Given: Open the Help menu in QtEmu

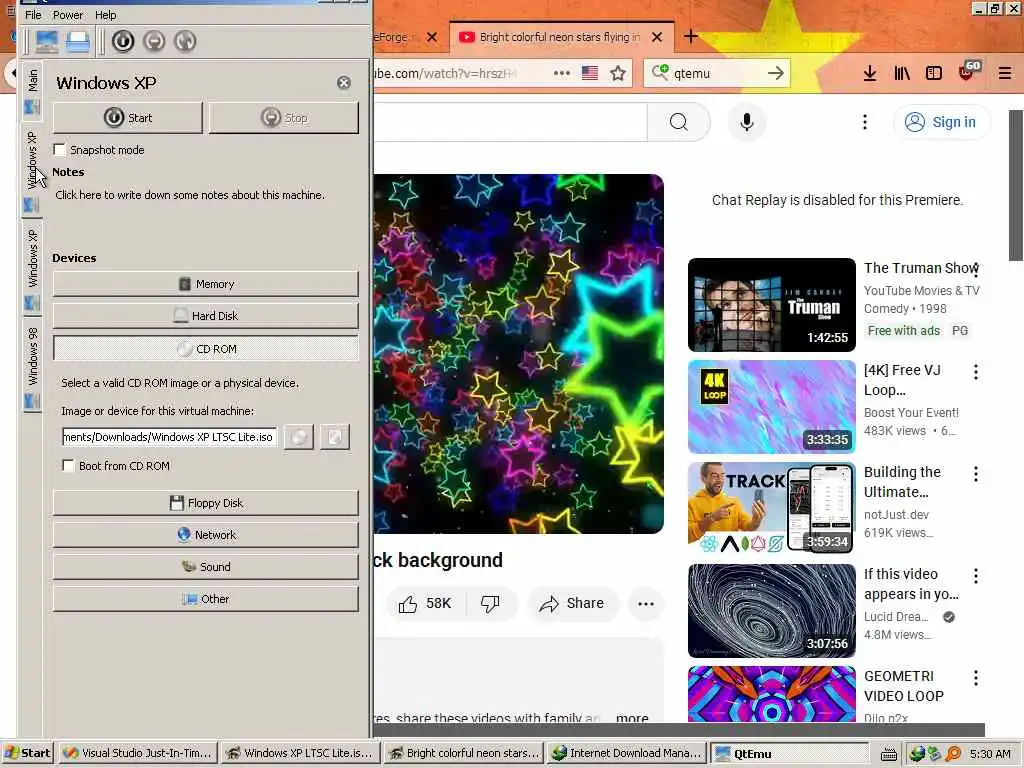Looking at the screenshot, I should pos(105,14).
